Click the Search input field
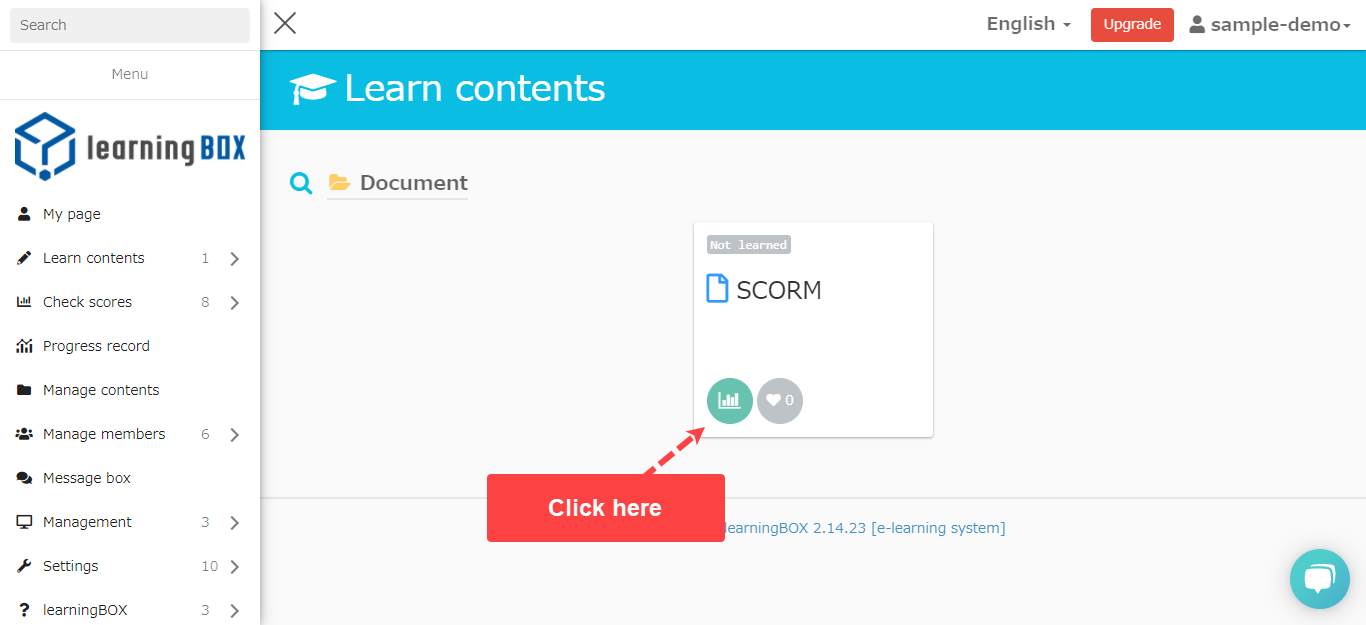The height and width of the screenshot is (625, 1366). 130,25
